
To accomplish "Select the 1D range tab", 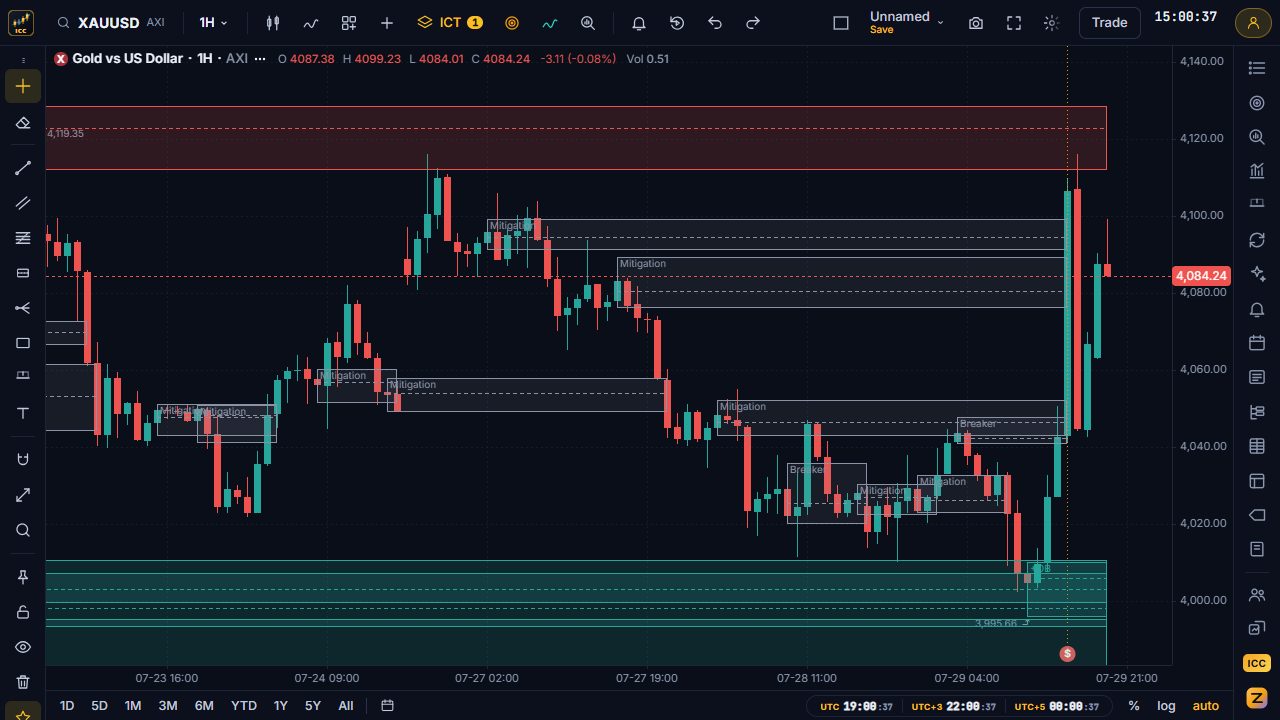I will [x=67, y=705].
